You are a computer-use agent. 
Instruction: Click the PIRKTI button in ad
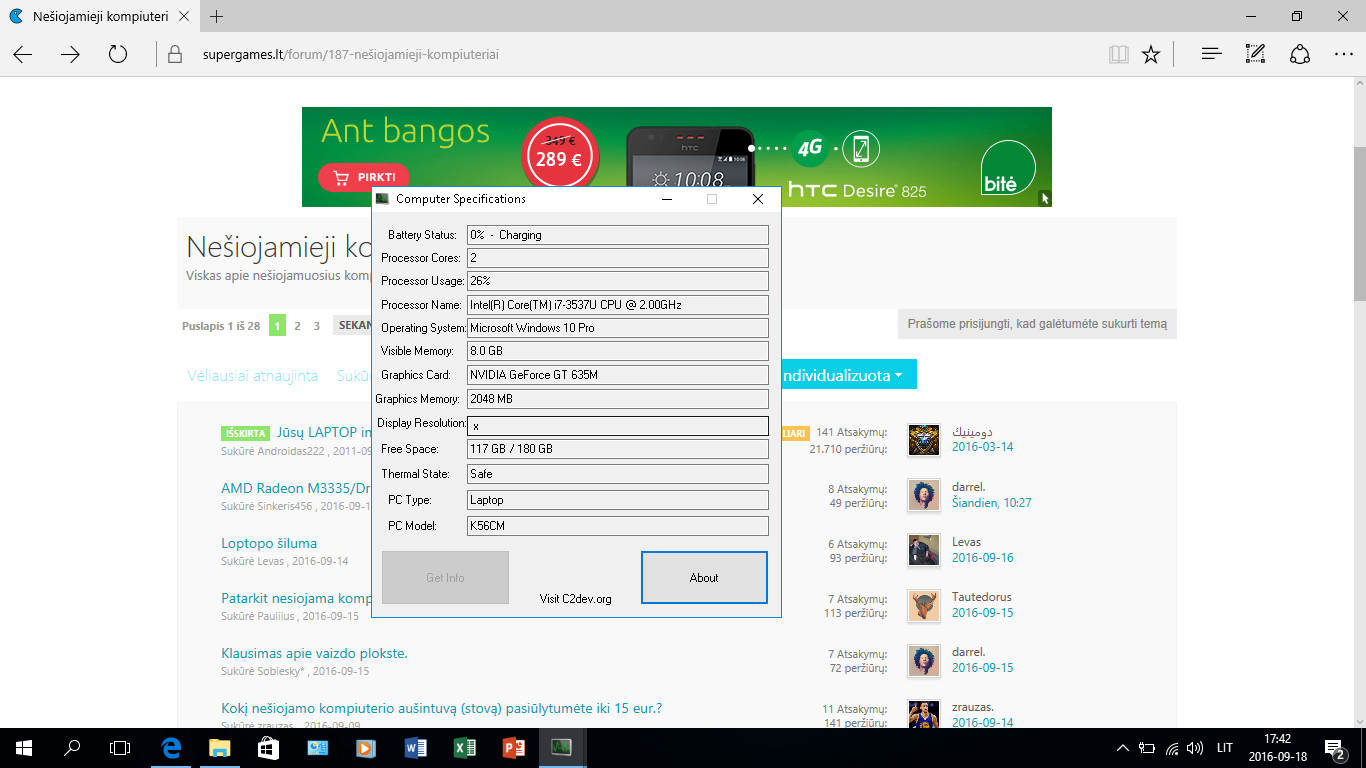[x=364, y=177]
